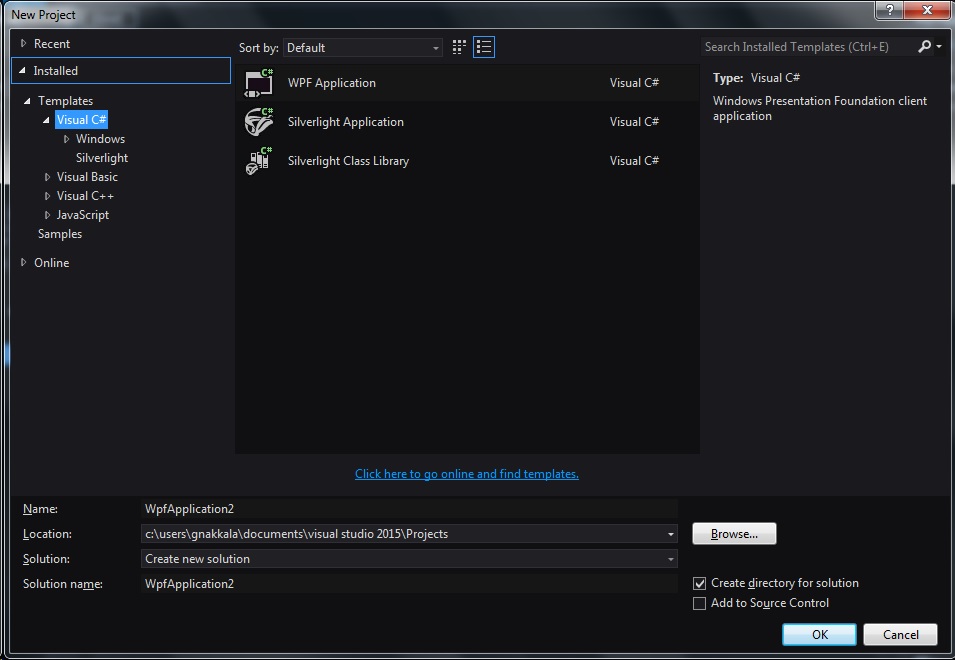Switch to small icons view
955x660 pixels.
coord(458,46)
